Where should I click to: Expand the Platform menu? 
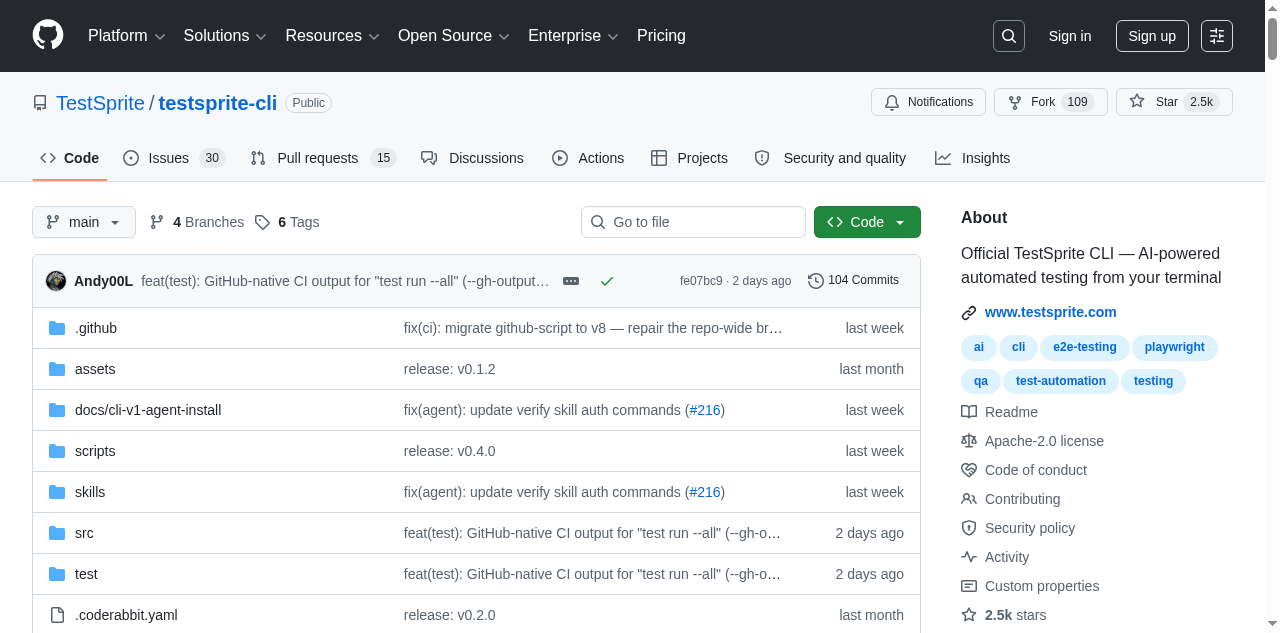tap(126, 36)
